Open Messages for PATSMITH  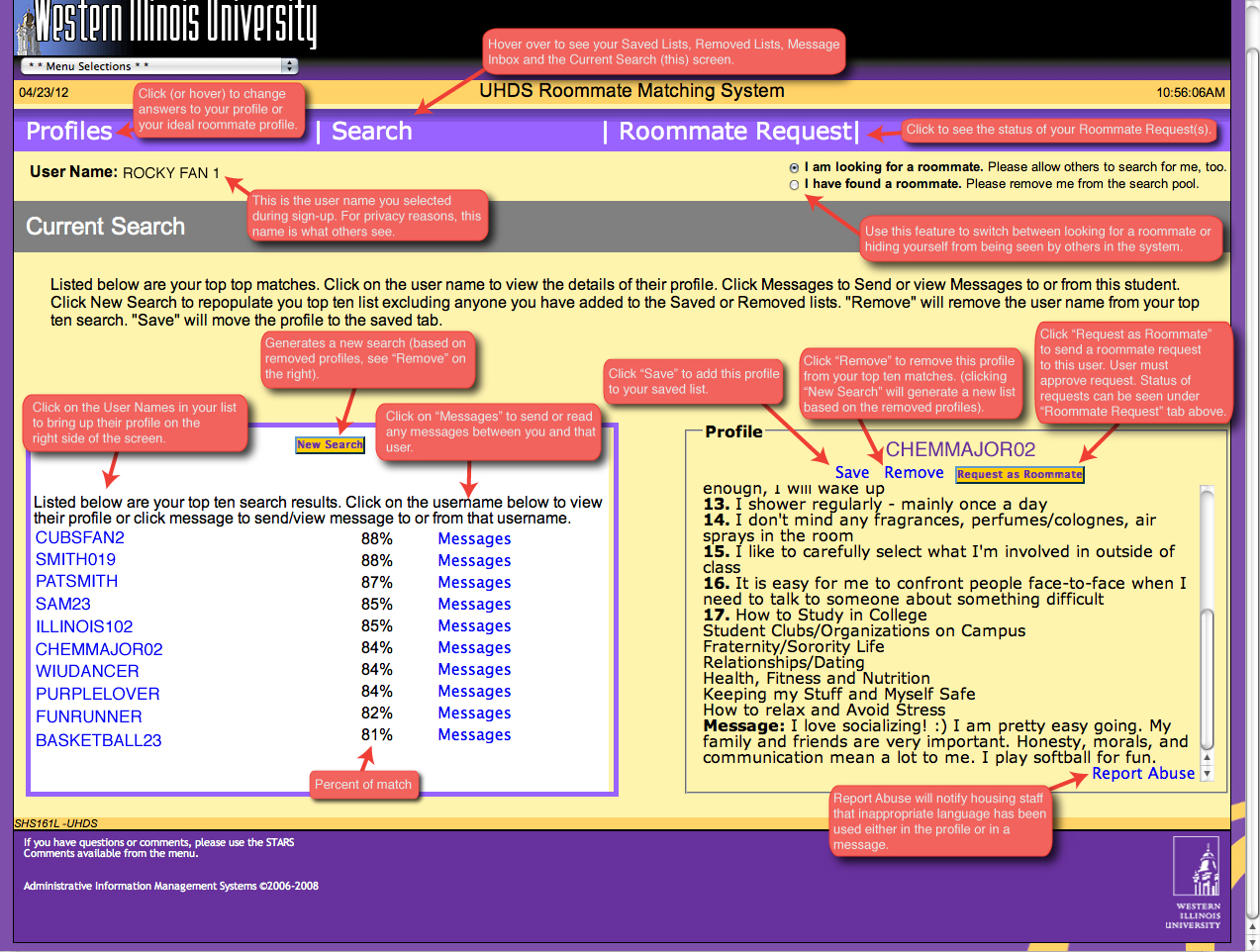coord(474,583)
